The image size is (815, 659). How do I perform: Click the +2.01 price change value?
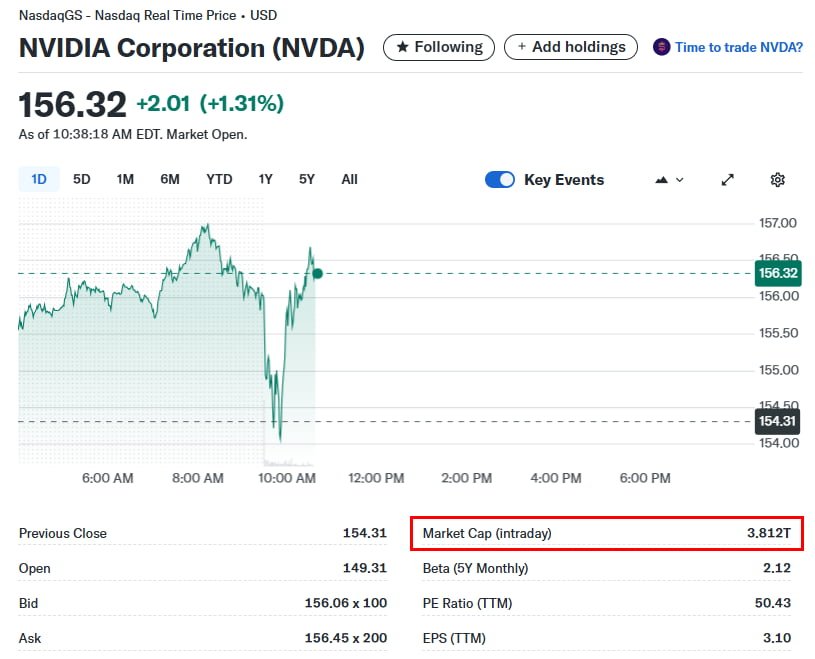point(163,103)
